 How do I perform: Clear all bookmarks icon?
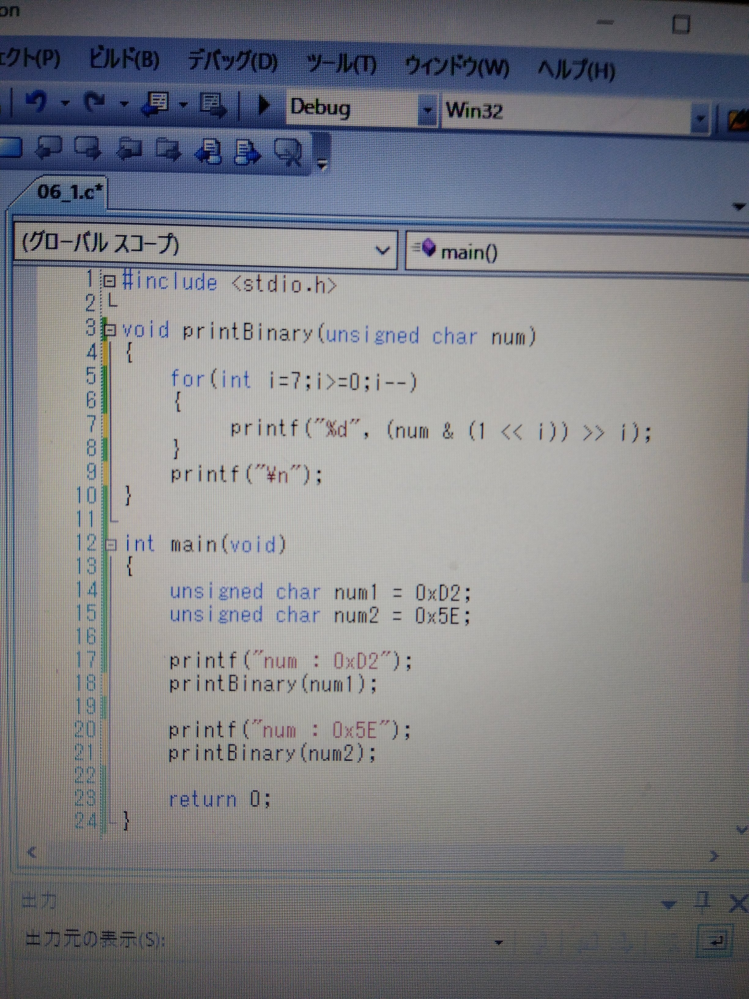click(x=288, y=153)
